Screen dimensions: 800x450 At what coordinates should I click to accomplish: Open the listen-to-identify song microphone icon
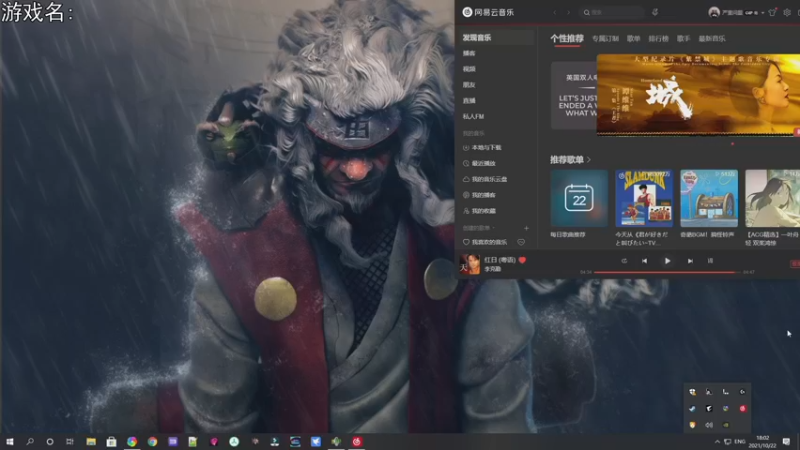click(x=655, y=12)
